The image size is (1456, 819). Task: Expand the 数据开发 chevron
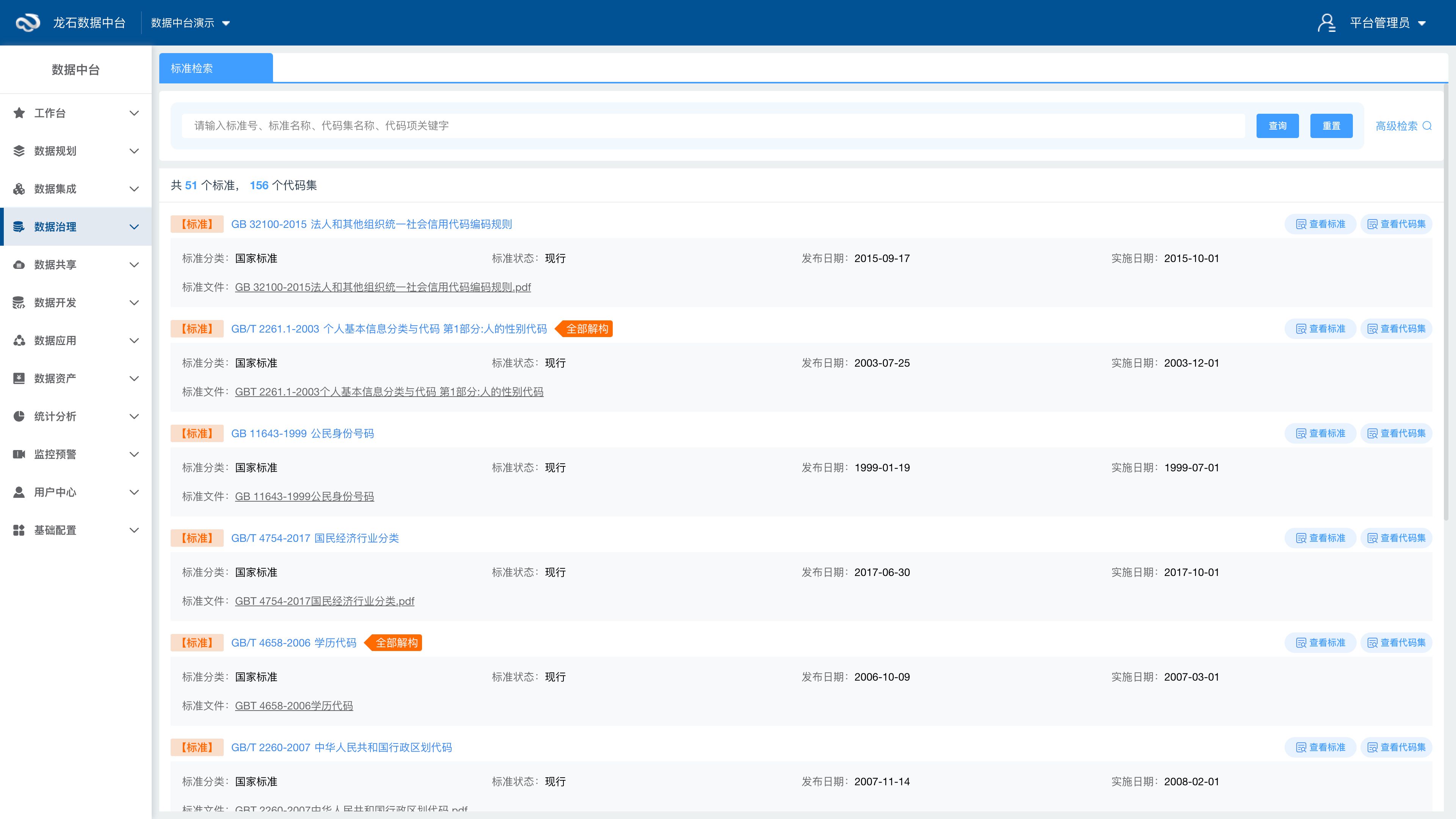(134, 303)
